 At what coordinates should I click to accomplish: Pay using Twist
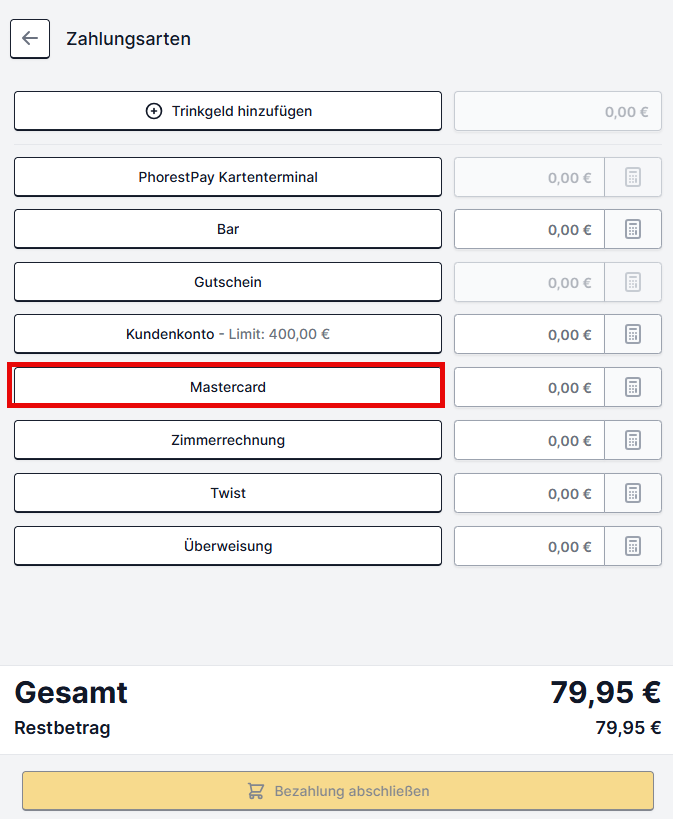tap(228, 493)
